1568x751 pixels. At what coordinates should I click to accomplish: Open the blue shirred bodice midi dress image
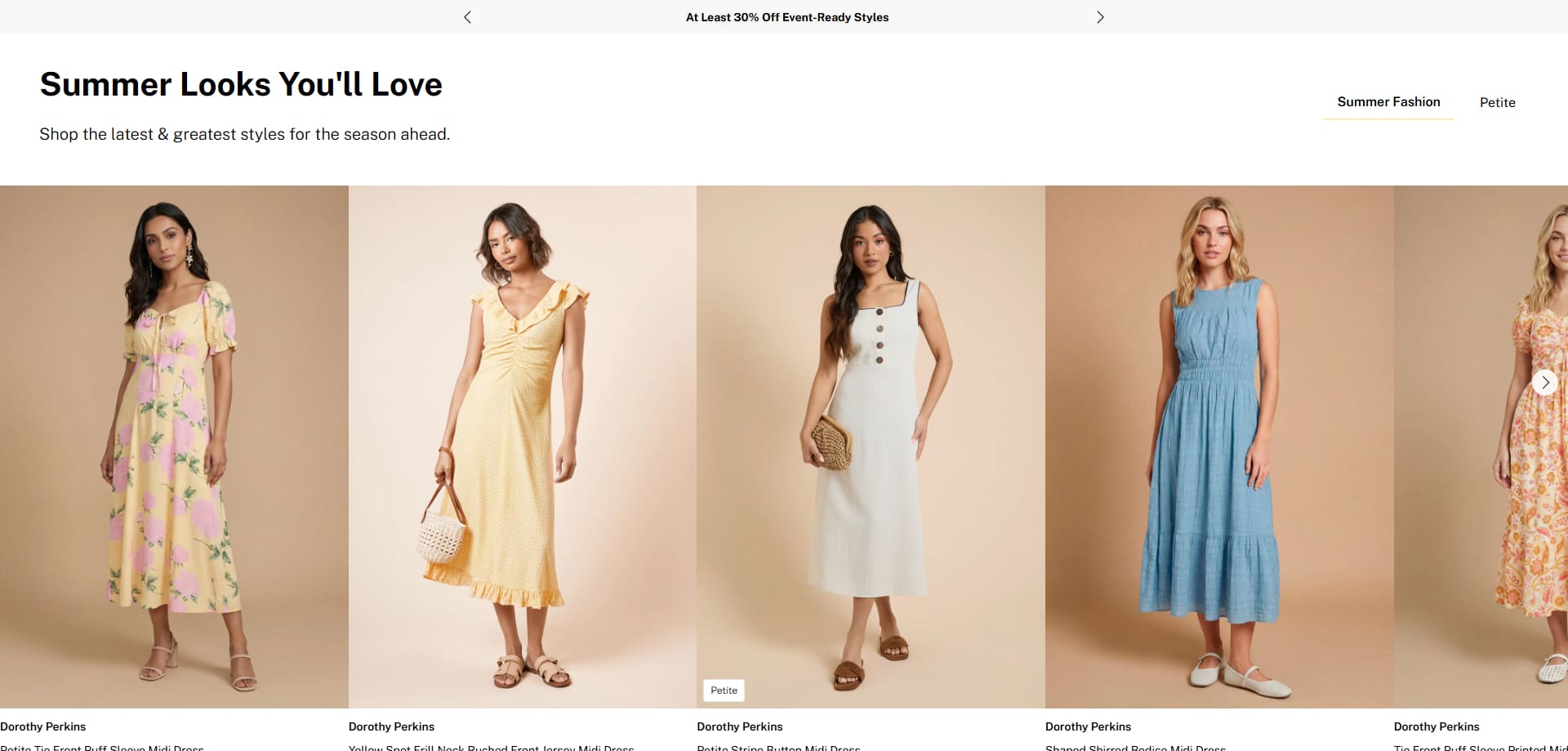[x=1219, y=446]
